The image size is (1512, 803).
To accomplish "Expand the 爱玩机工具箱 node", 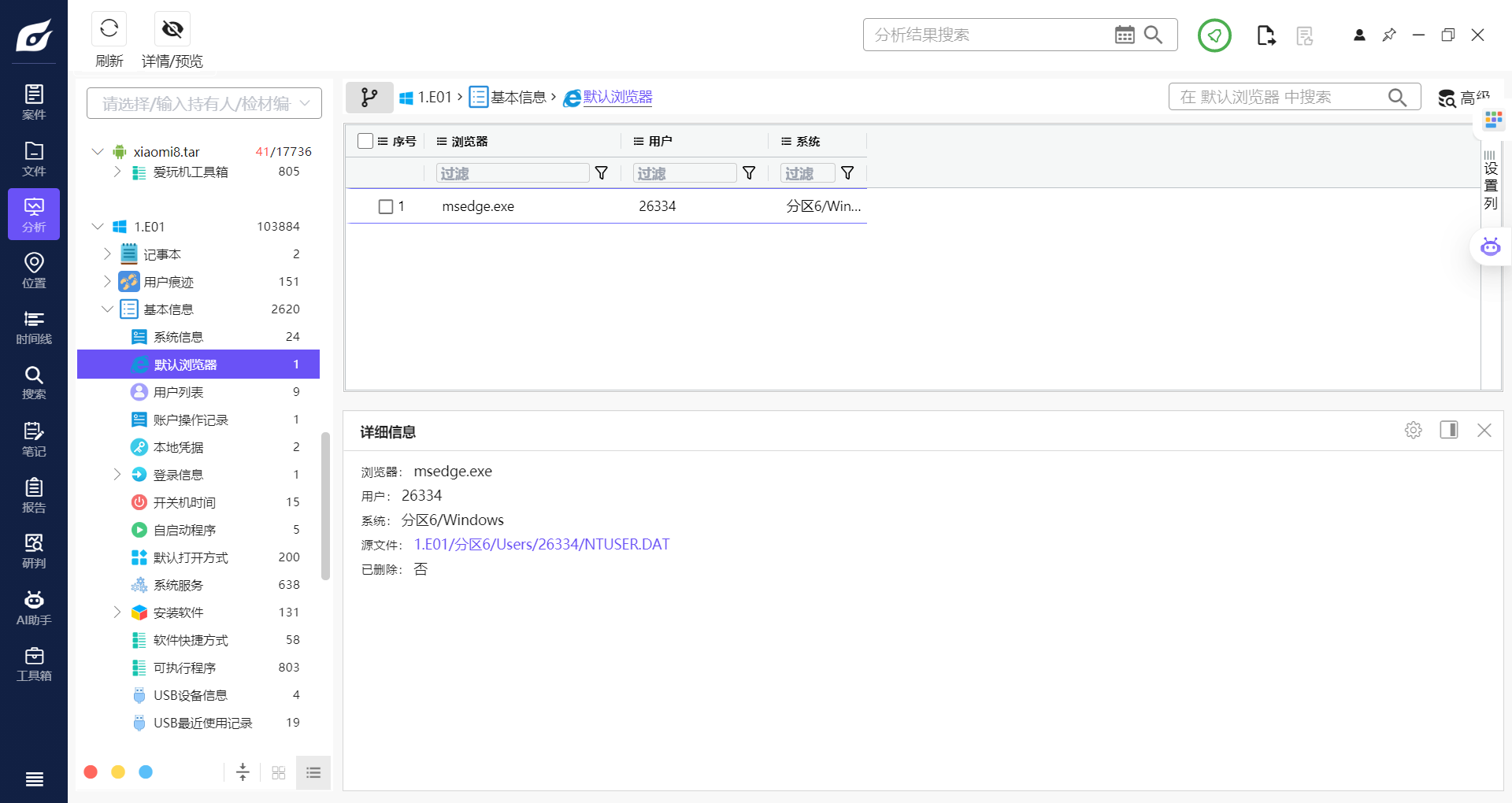I will (117, 172).
